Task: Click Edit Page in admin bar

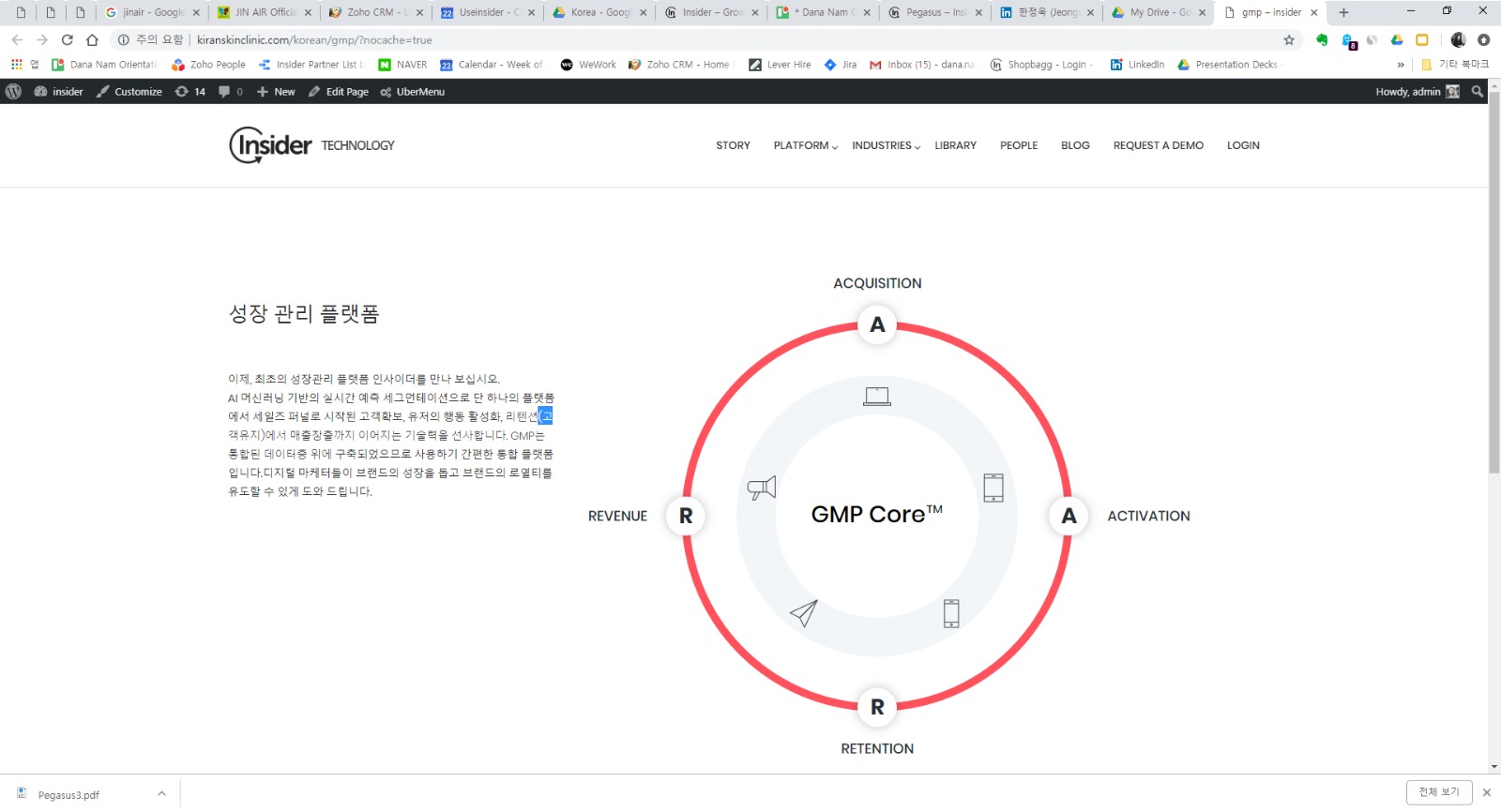Action: (x=339, y=92)
